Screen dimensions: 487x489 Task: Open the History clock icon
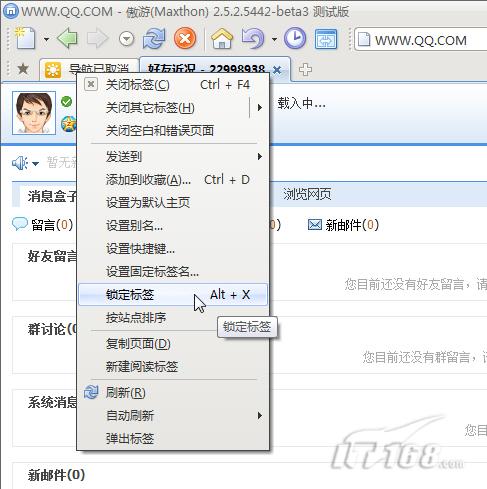click(295, 38)
